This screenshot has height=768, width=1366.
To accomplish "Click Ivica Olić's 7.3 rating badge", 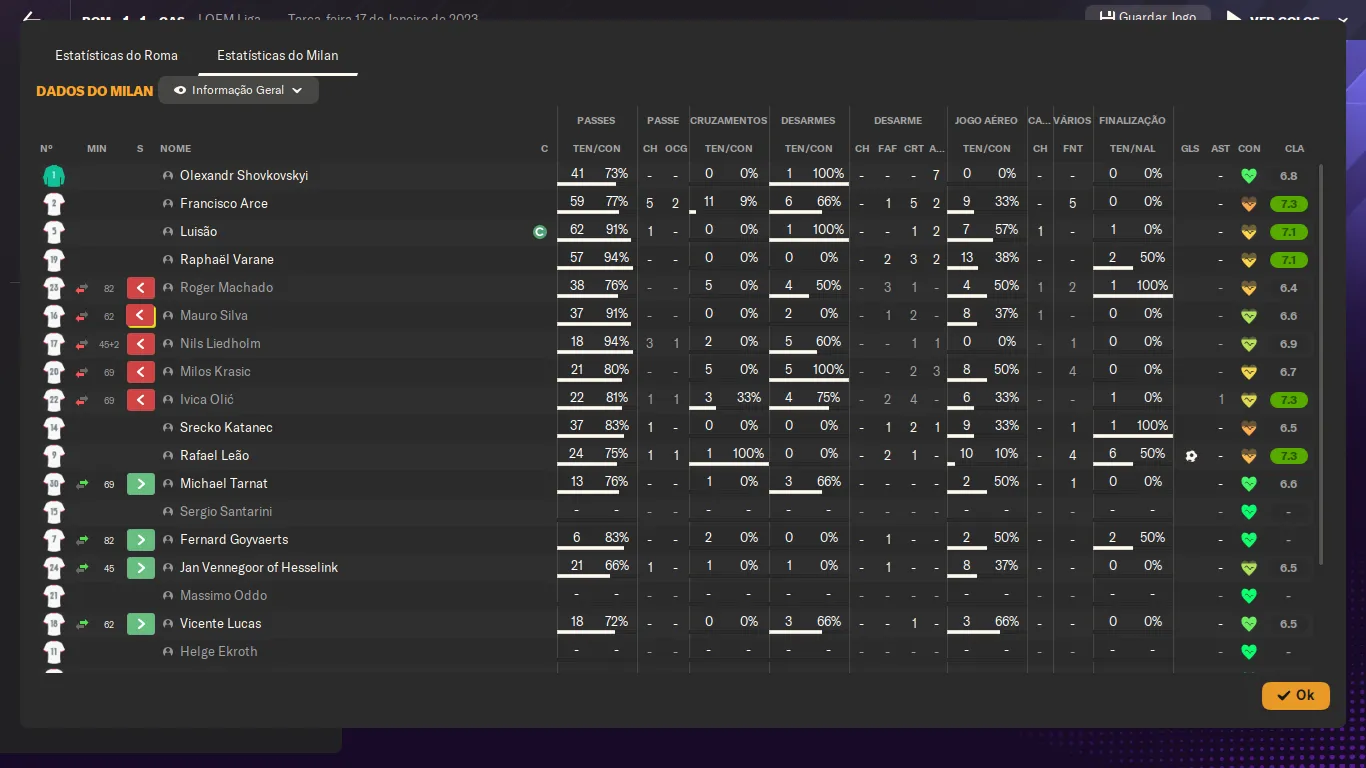I will click(1288, 400).
